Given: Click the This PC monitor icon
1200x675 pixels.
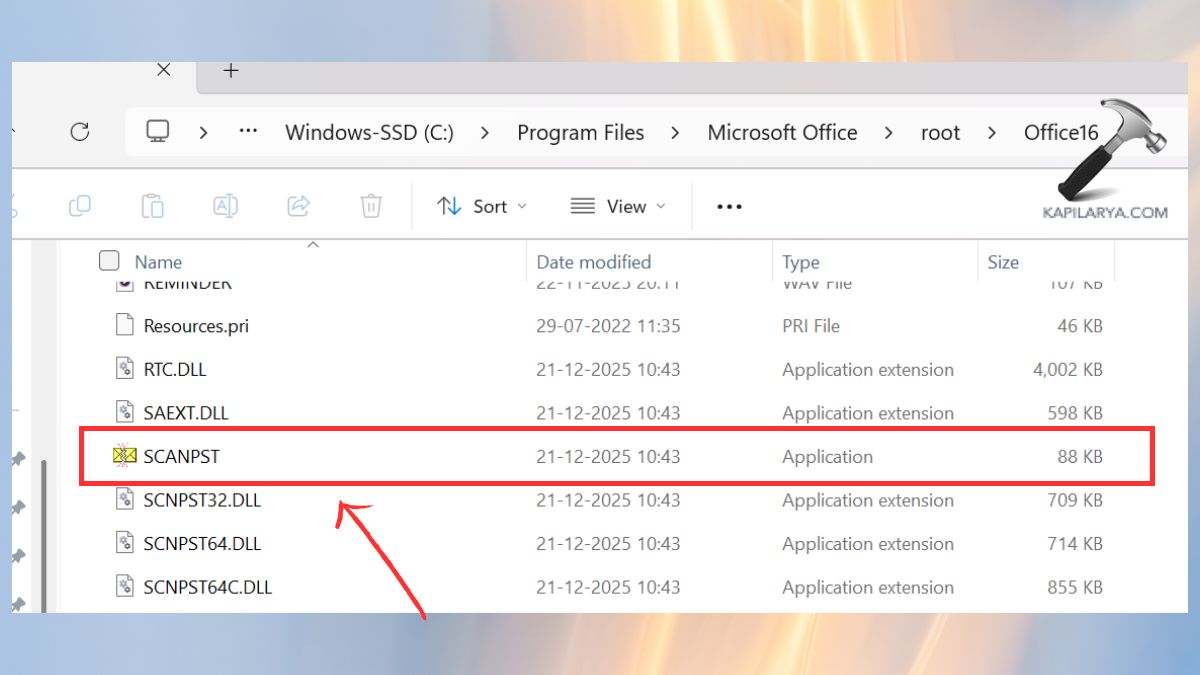Looking at the screenshot, I should [157, 132].
